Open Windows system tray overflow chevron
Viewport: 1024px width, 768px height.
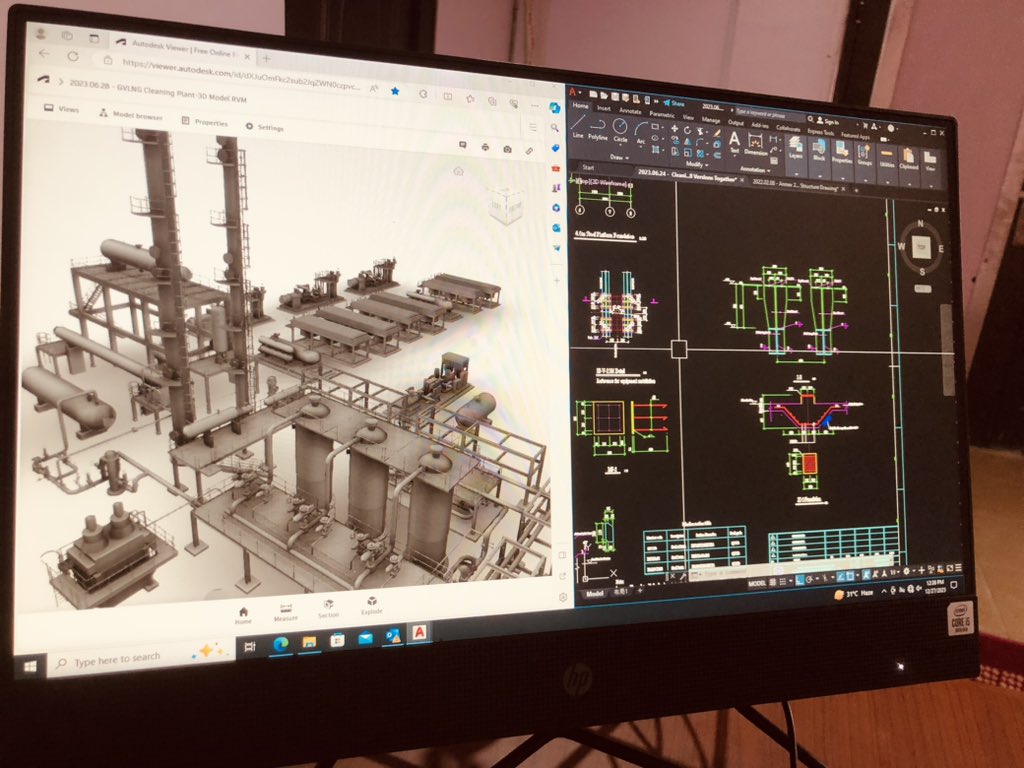click(884, 591)
